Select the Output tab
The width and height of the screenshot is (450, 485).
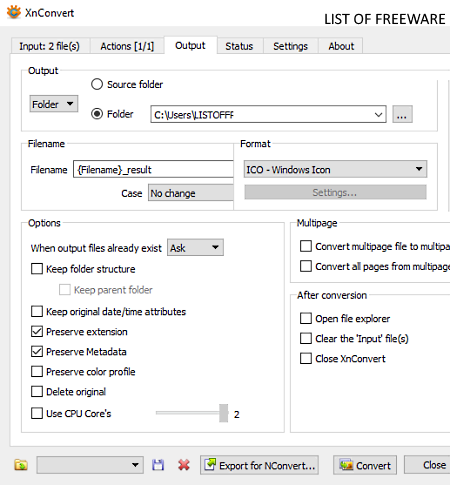pyautogui.click(x=190, y=45)
